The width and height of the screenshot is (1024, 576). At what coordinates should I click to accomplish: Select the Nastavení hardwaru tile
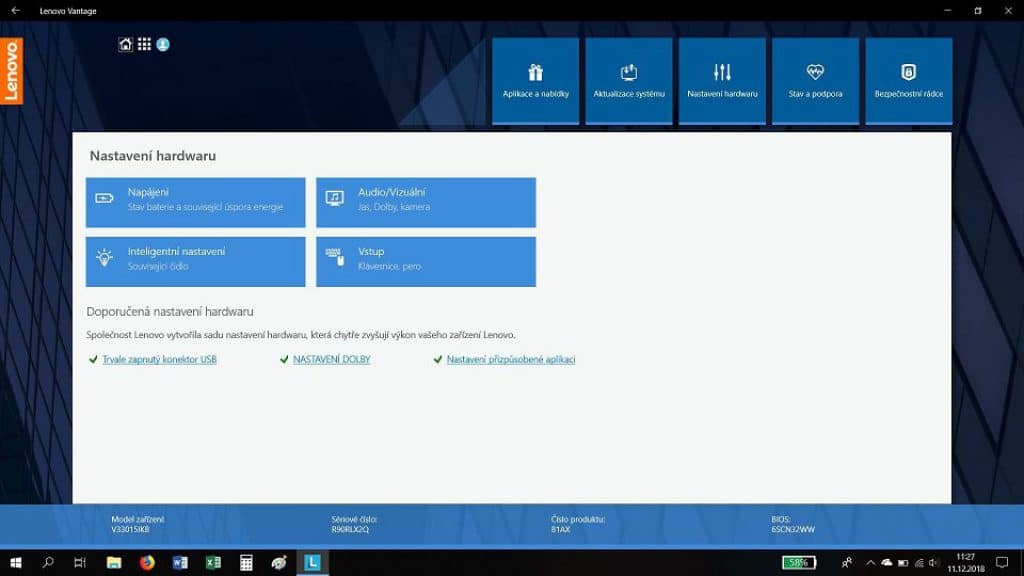point(722,81)
